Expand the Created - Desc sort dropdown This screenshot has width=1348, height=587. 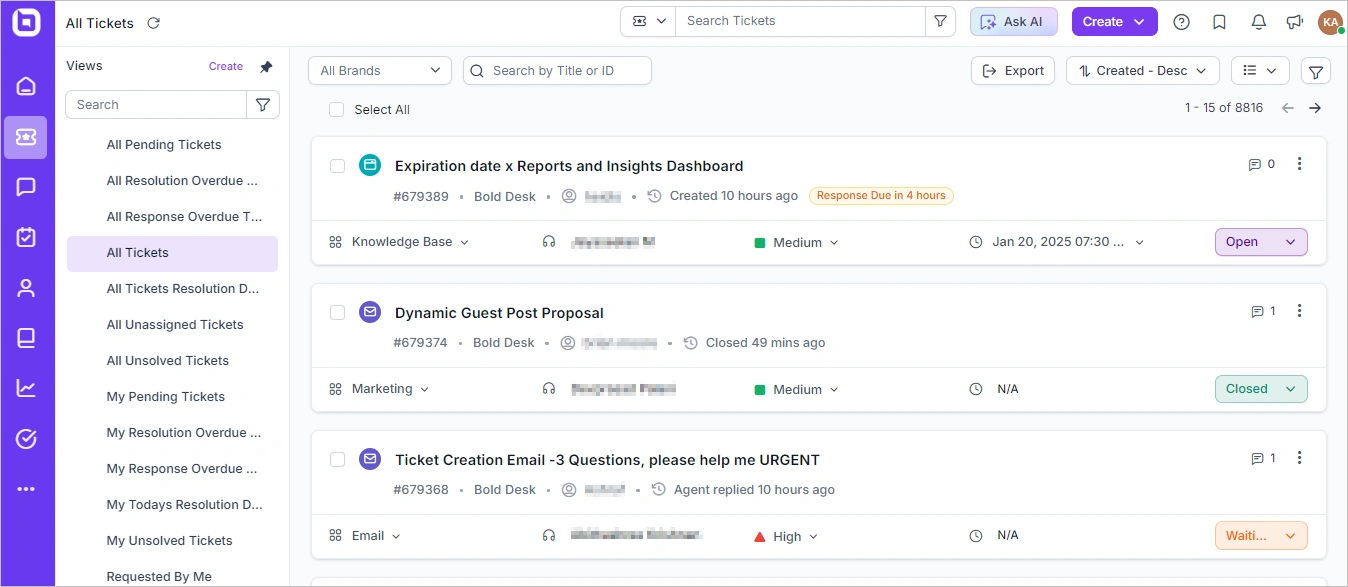tap(1142, 71)
